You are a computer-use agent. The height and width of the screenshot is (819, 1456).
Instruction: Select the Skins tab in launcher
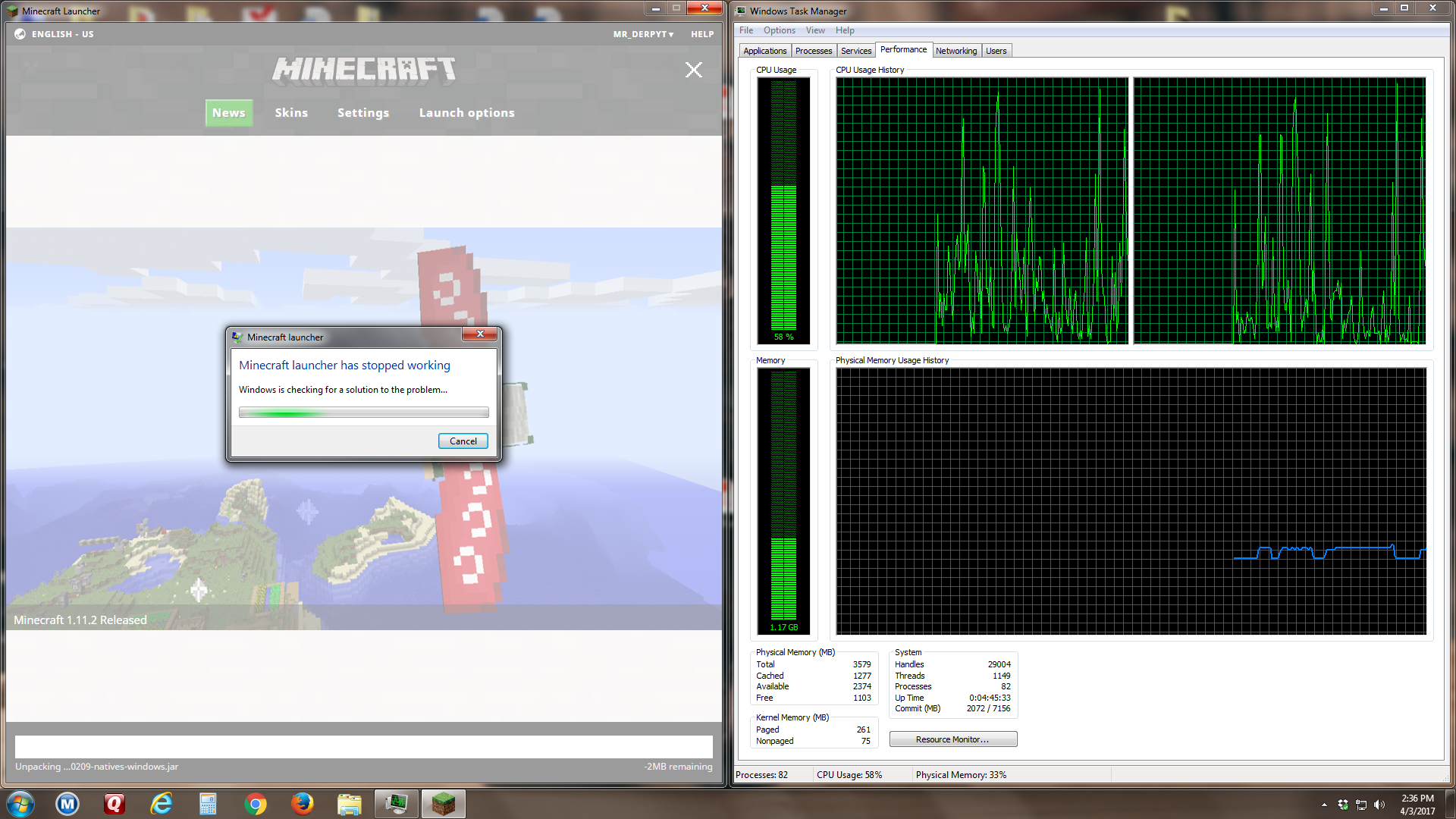pos(291,113)
